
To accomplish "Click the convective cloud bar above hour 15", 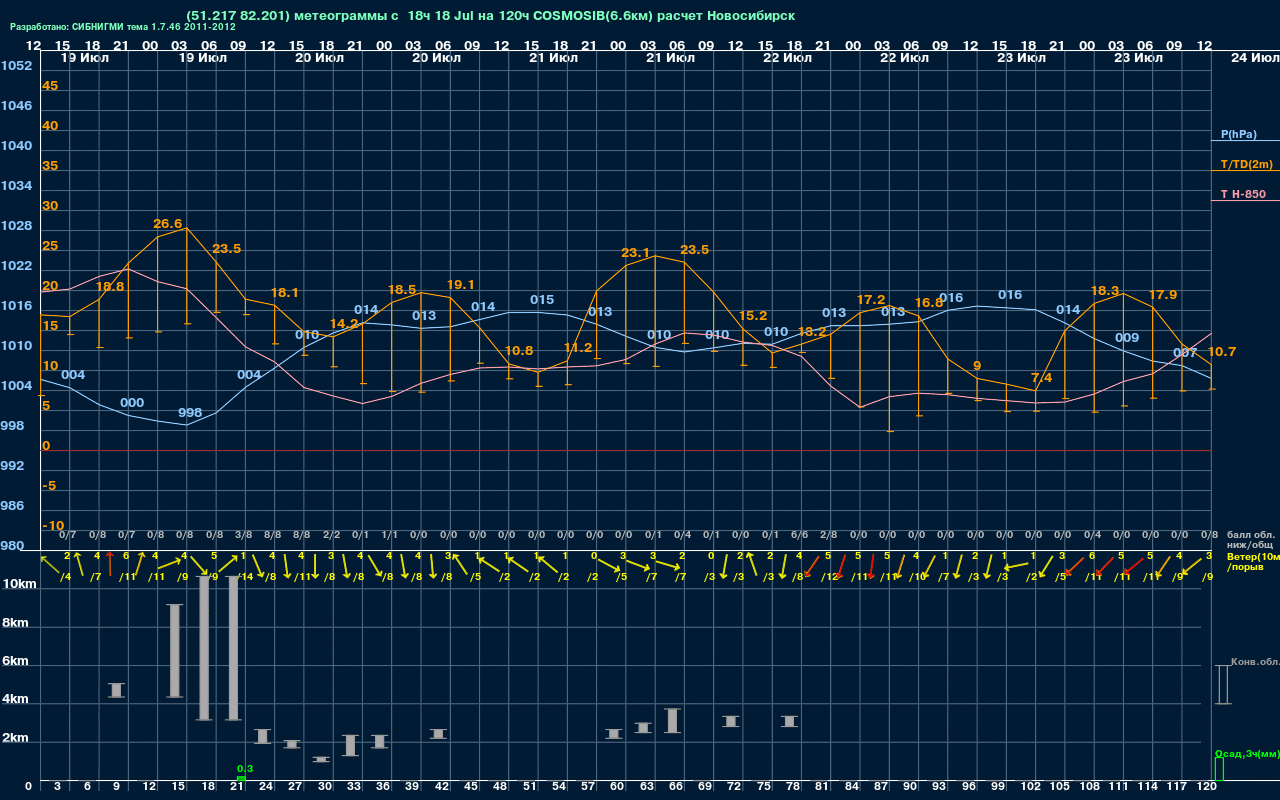I will tap(174, 651).
